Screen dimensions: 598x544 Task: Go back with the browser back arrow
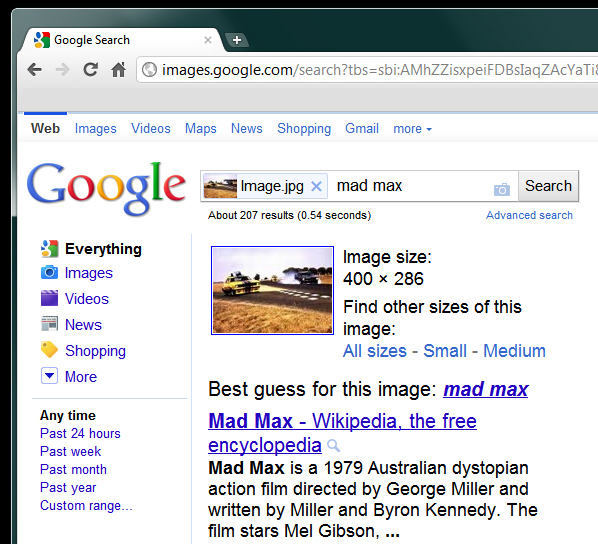pyautogui.click(x=35, y=69)
